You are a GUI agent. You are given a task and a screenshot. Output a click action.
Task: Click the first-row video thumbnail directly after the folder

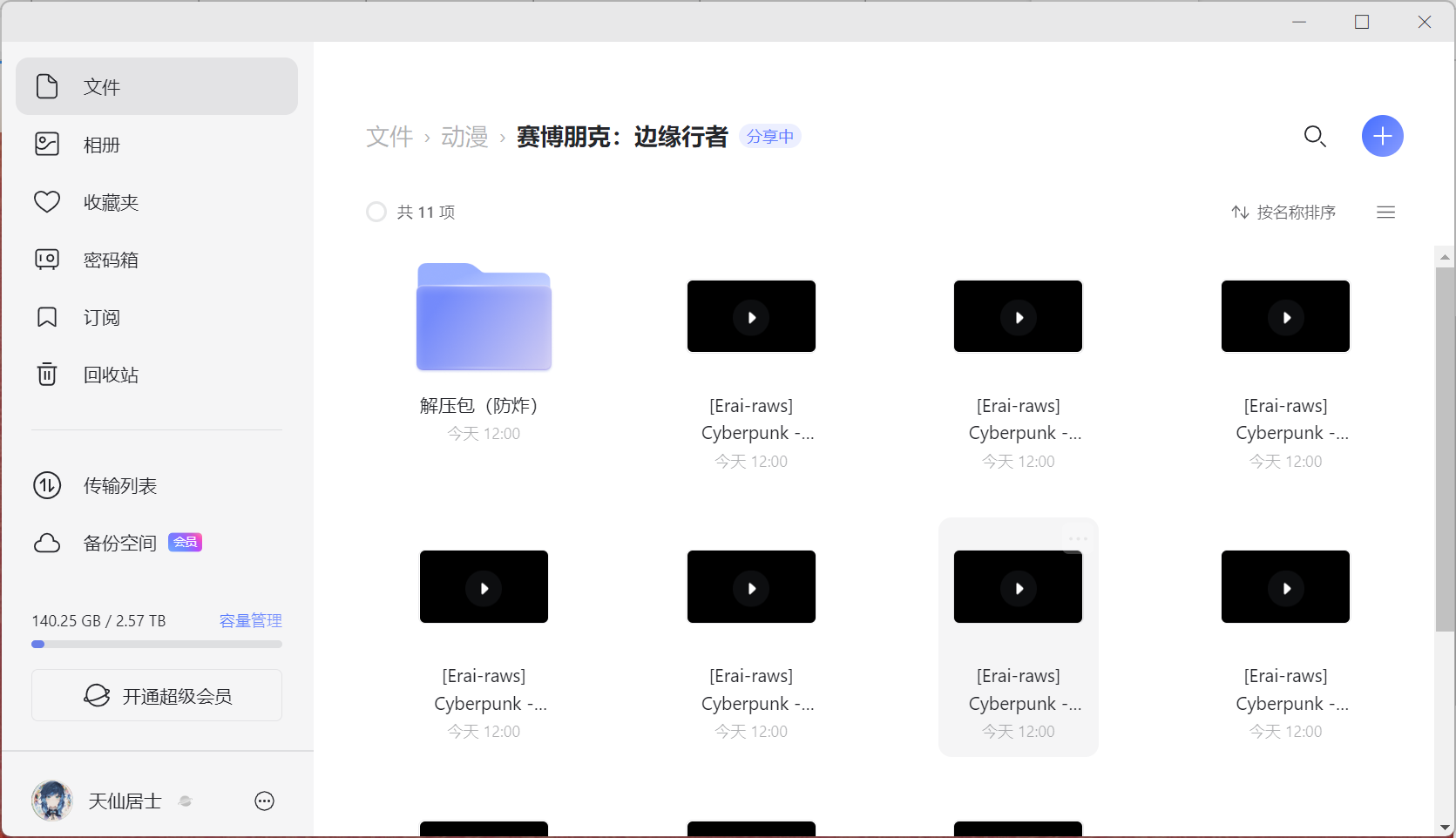tap(751, 316)
